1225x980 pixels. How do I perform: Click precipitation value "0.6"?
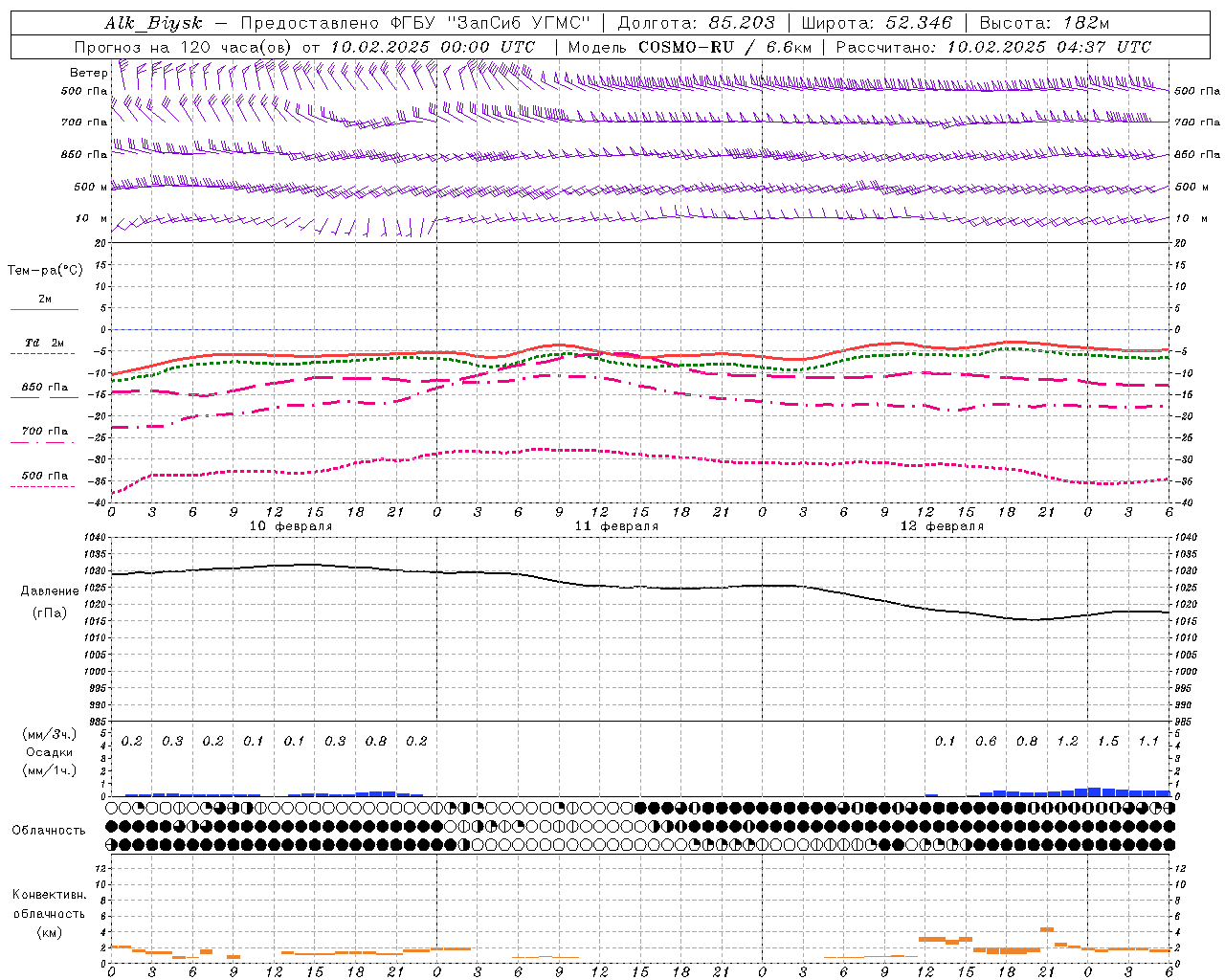[x=986, y=742]
